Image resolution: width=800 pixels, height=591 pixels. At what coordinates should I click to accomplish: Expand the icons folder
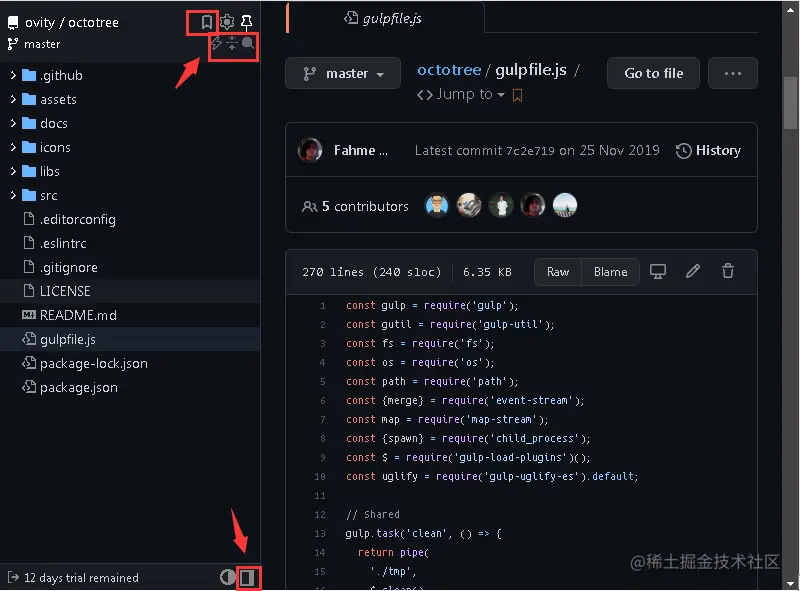click(x=13, y=147)
